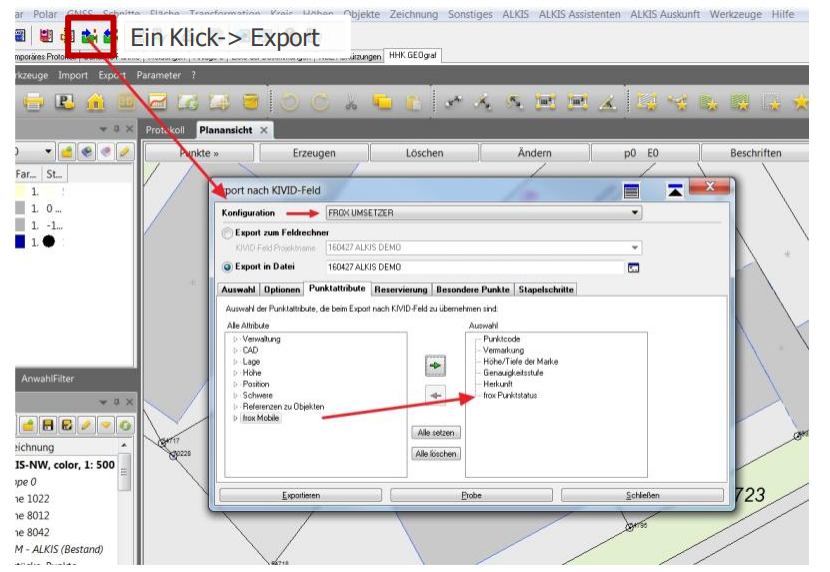Switch to the Reservierung tab

click(x=401, y=289)
